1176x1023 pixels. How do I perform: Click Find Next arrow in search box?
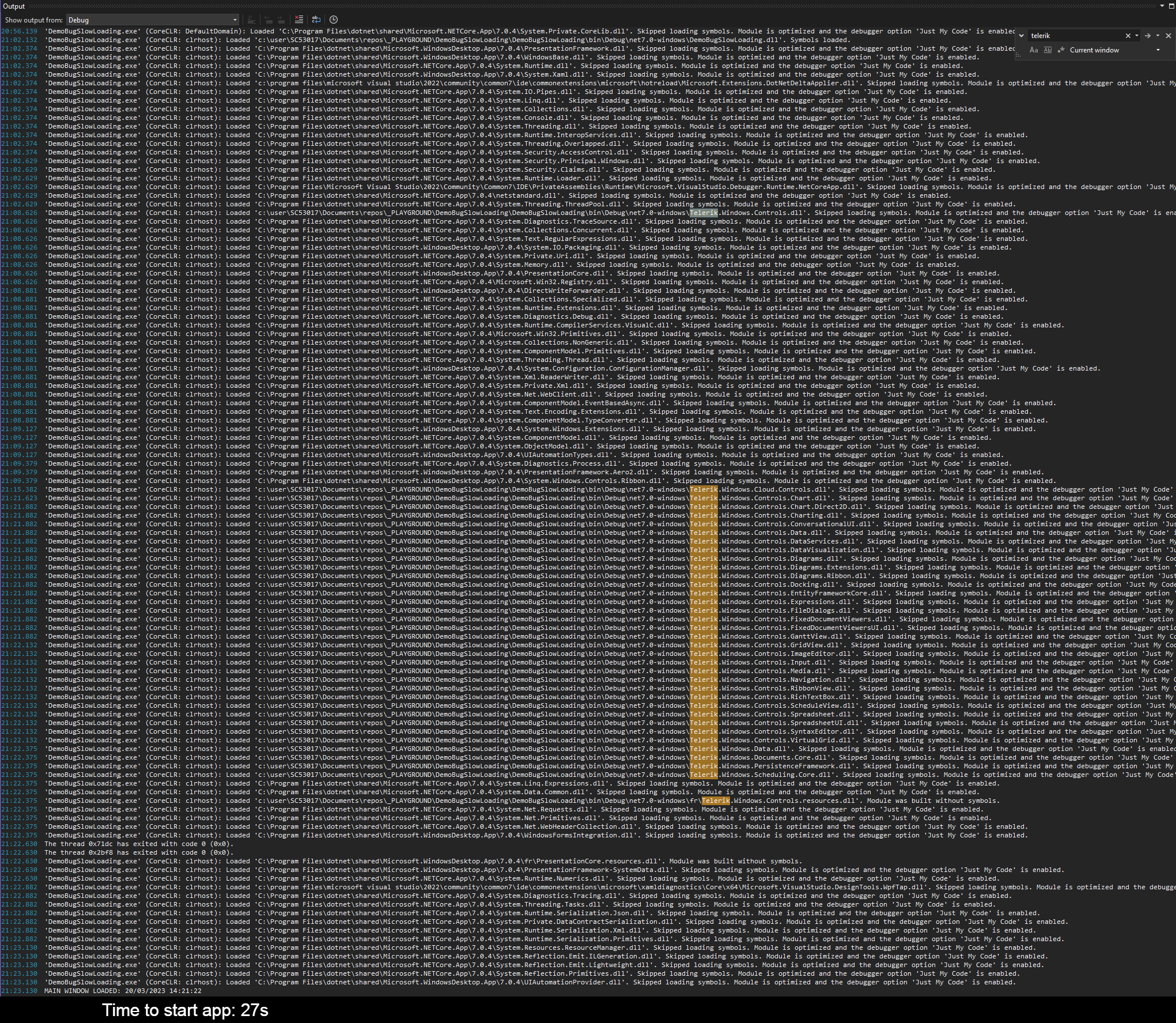(x=1148, y=36)
